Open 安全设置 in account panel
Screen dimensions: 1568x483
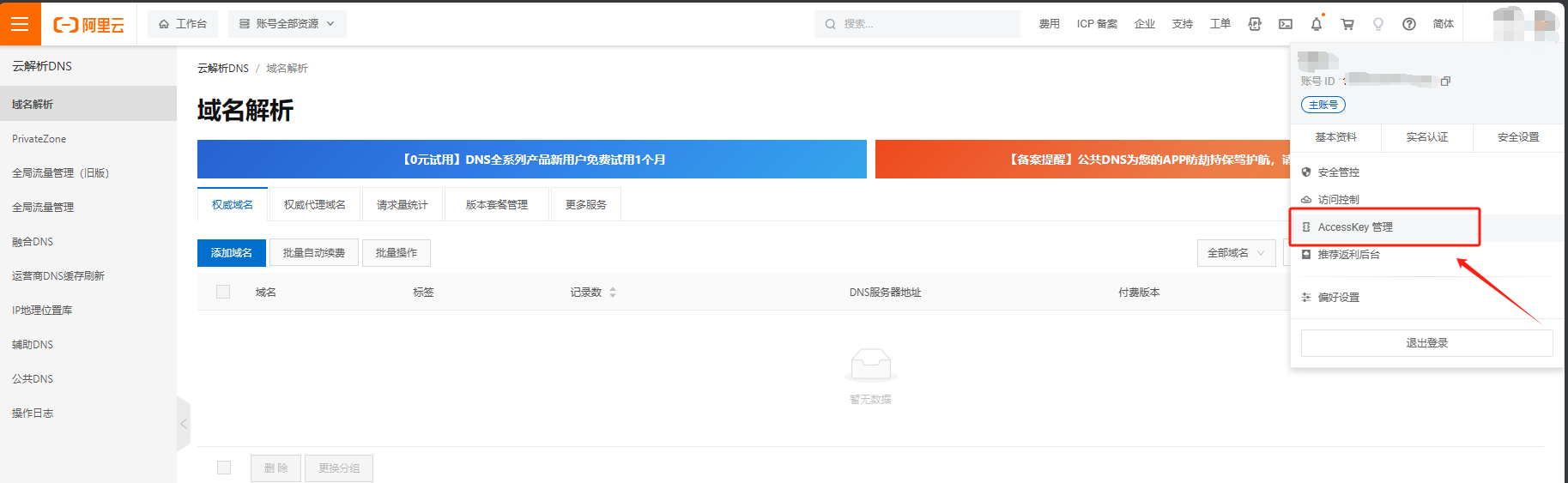click(x=1518, y=137)
